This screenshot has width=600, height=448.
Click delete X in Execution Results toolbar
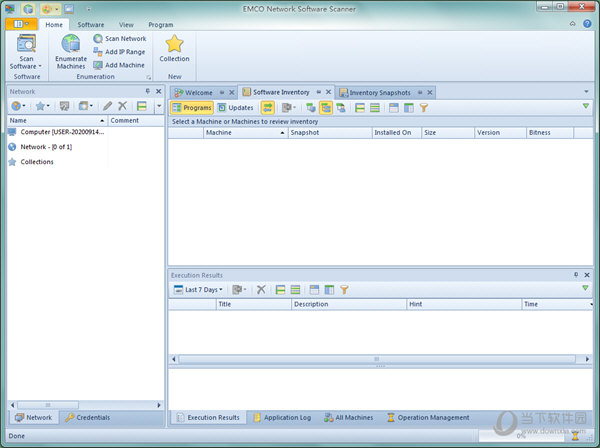[261, 290]
